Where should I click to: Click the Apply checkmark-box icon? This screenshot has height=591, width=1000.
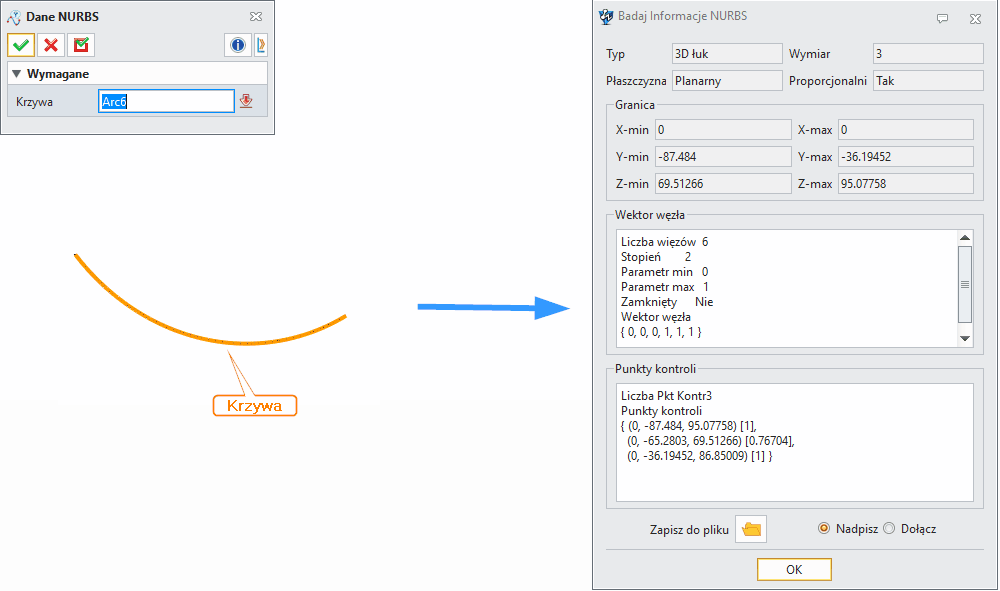coord(80,45)
